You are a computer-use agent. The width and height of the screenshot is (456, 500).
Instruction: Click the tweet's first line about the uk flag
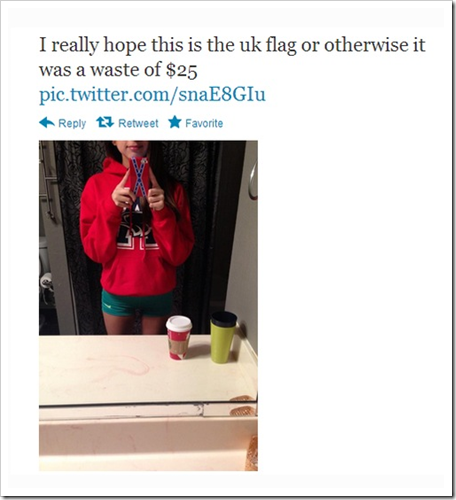coord(232,45)
